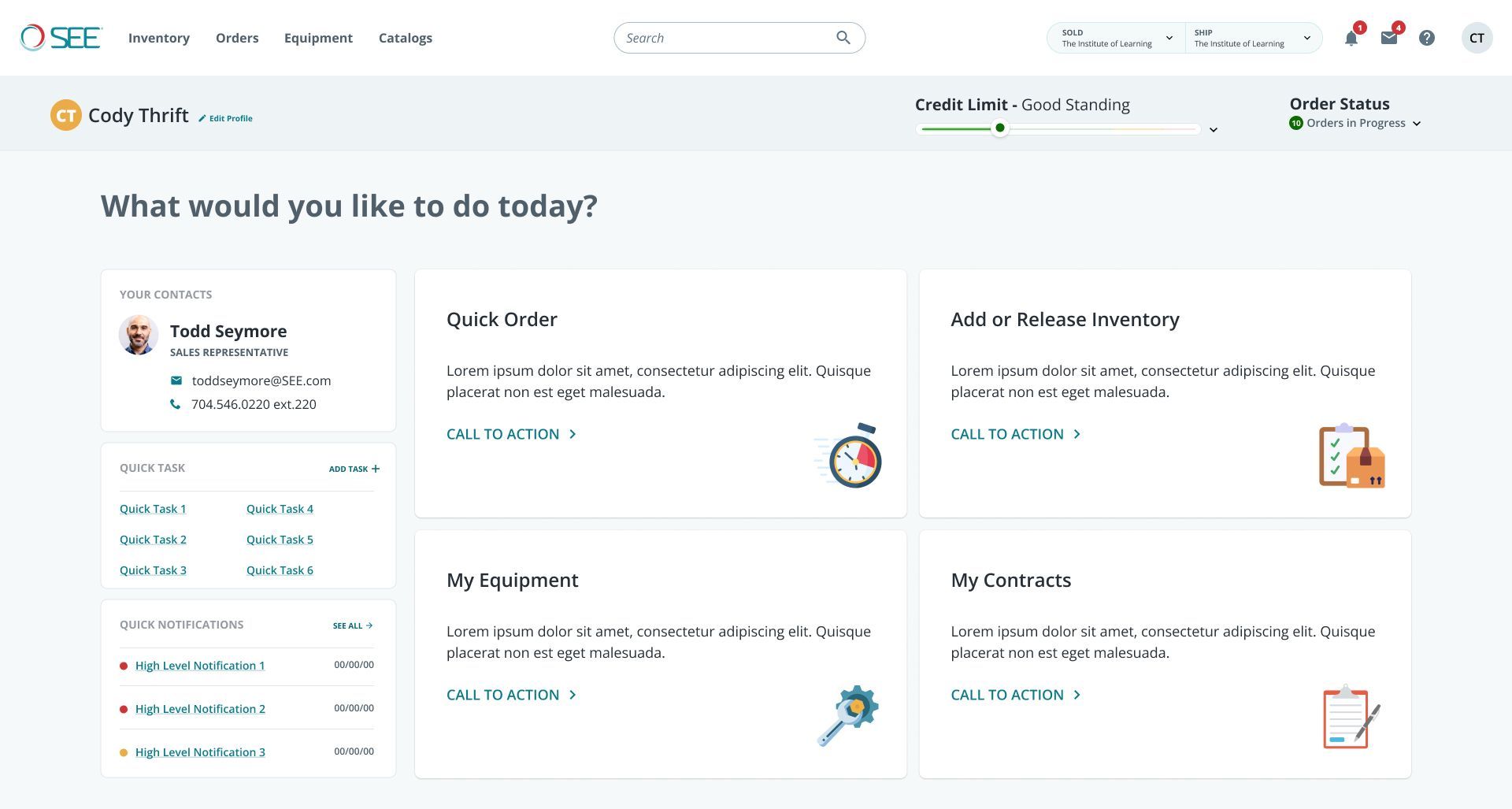The width and height of the screenshot is (1512, 809).
Task: Click the Credit Limit slider handle
Action: point(1000,128)
